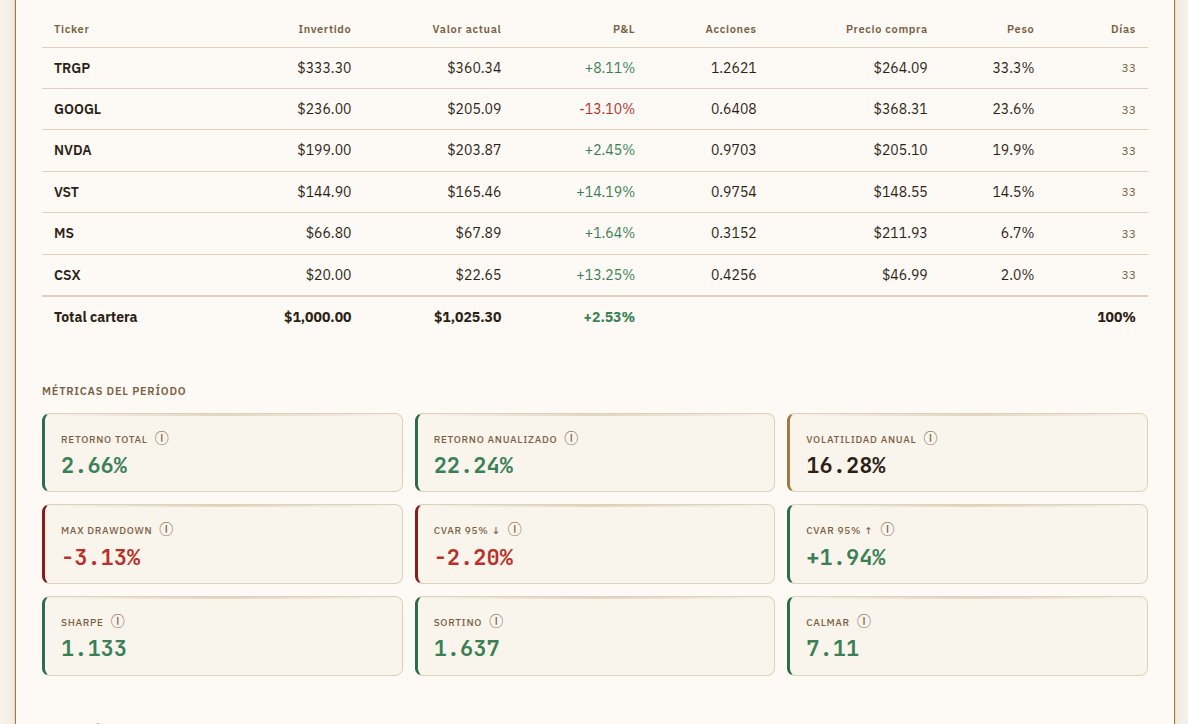
Task: Open info icon next to Retorno Total
Action: (162, 438)
